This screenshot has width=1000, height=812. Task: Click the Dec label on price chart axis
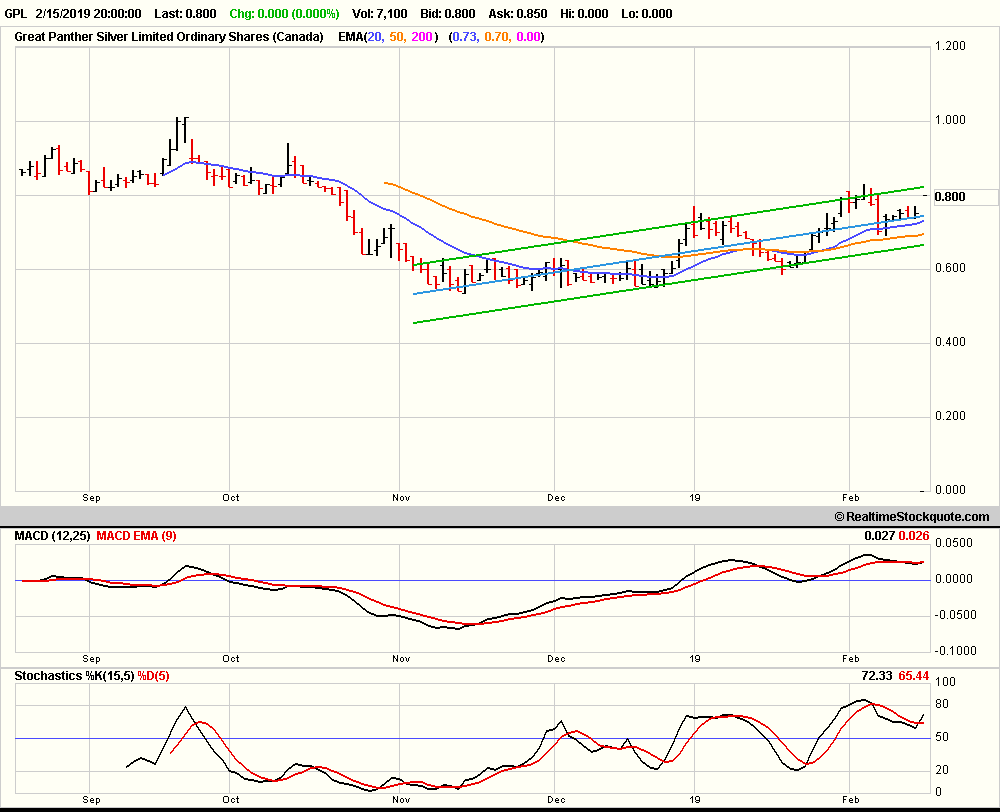(x=556, y=498)
